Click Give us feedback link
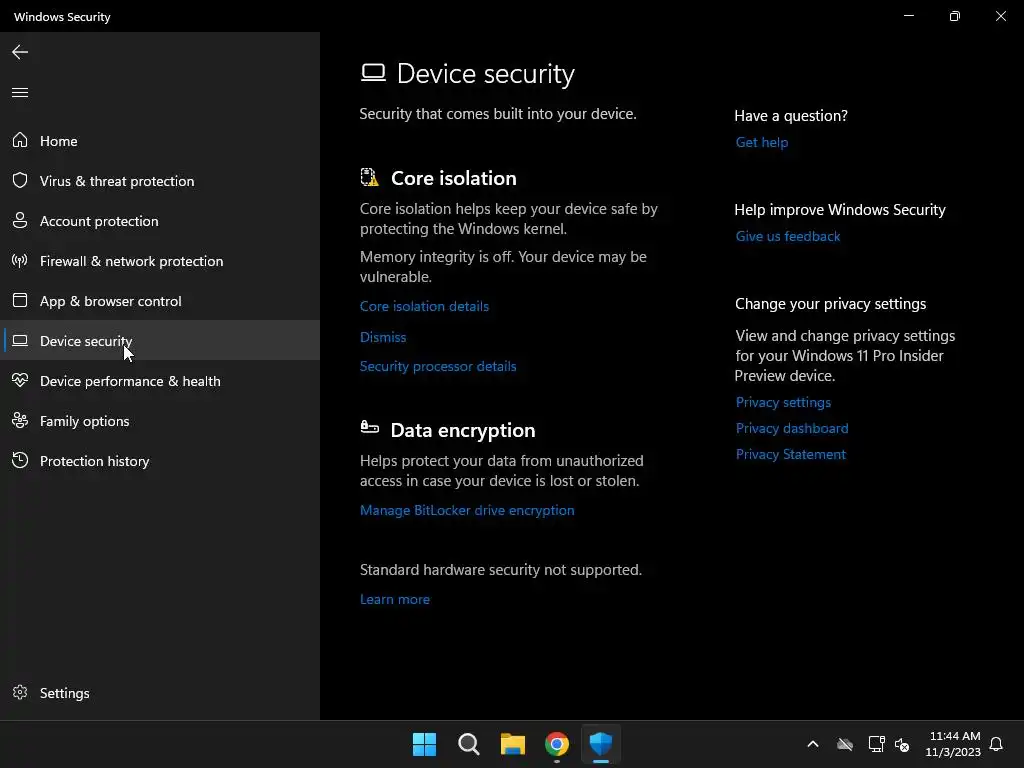This screenshot has height=768, width=1024. 788,236
